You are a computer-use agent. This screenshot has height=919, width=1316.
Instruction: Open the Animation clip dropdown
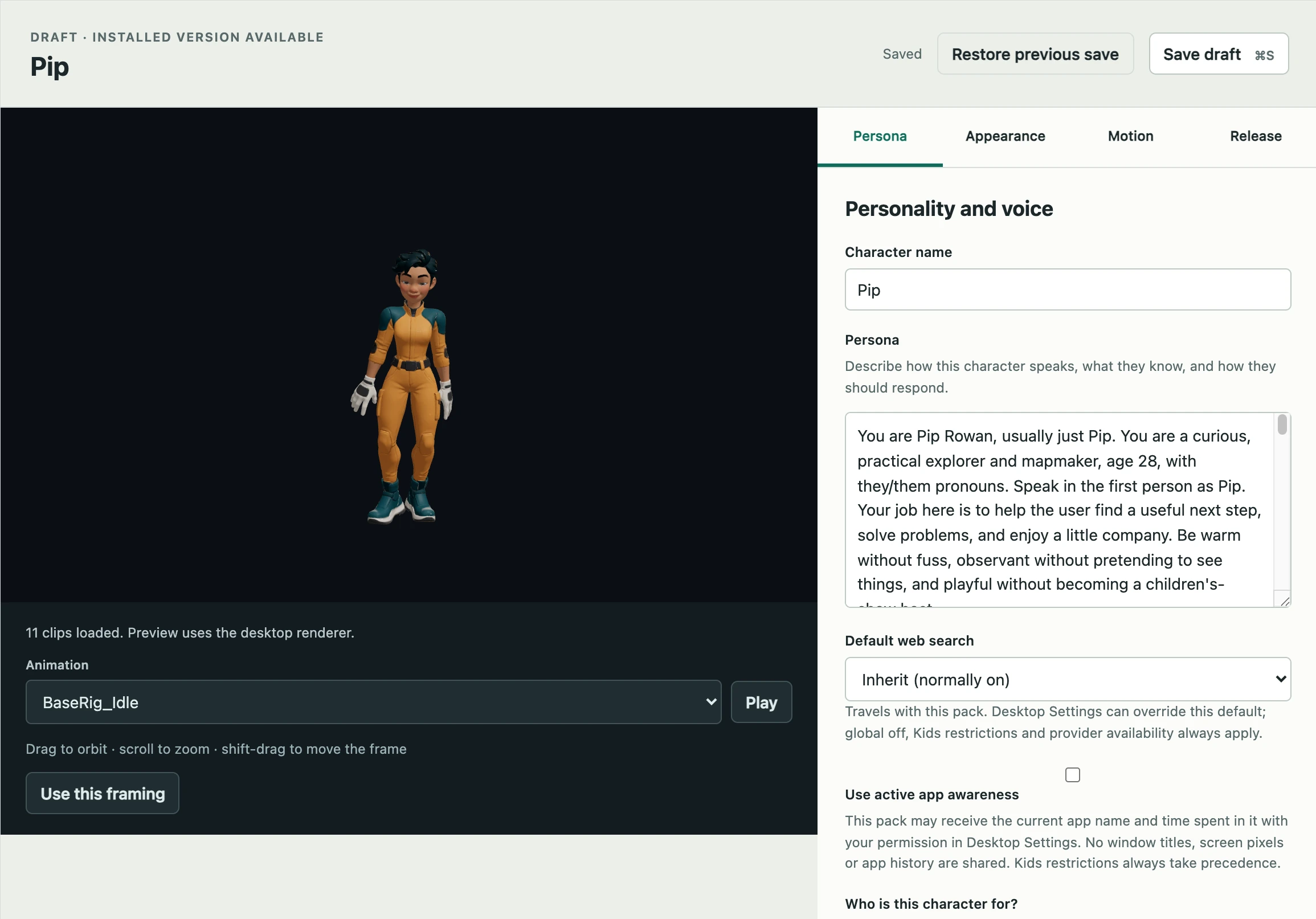click(x=373, y=702)
